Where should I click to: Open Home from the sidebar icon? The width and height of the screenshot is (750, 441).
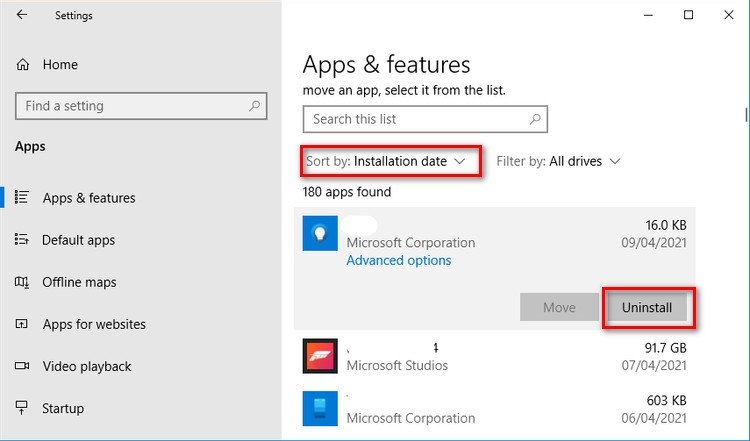point(23,65)
